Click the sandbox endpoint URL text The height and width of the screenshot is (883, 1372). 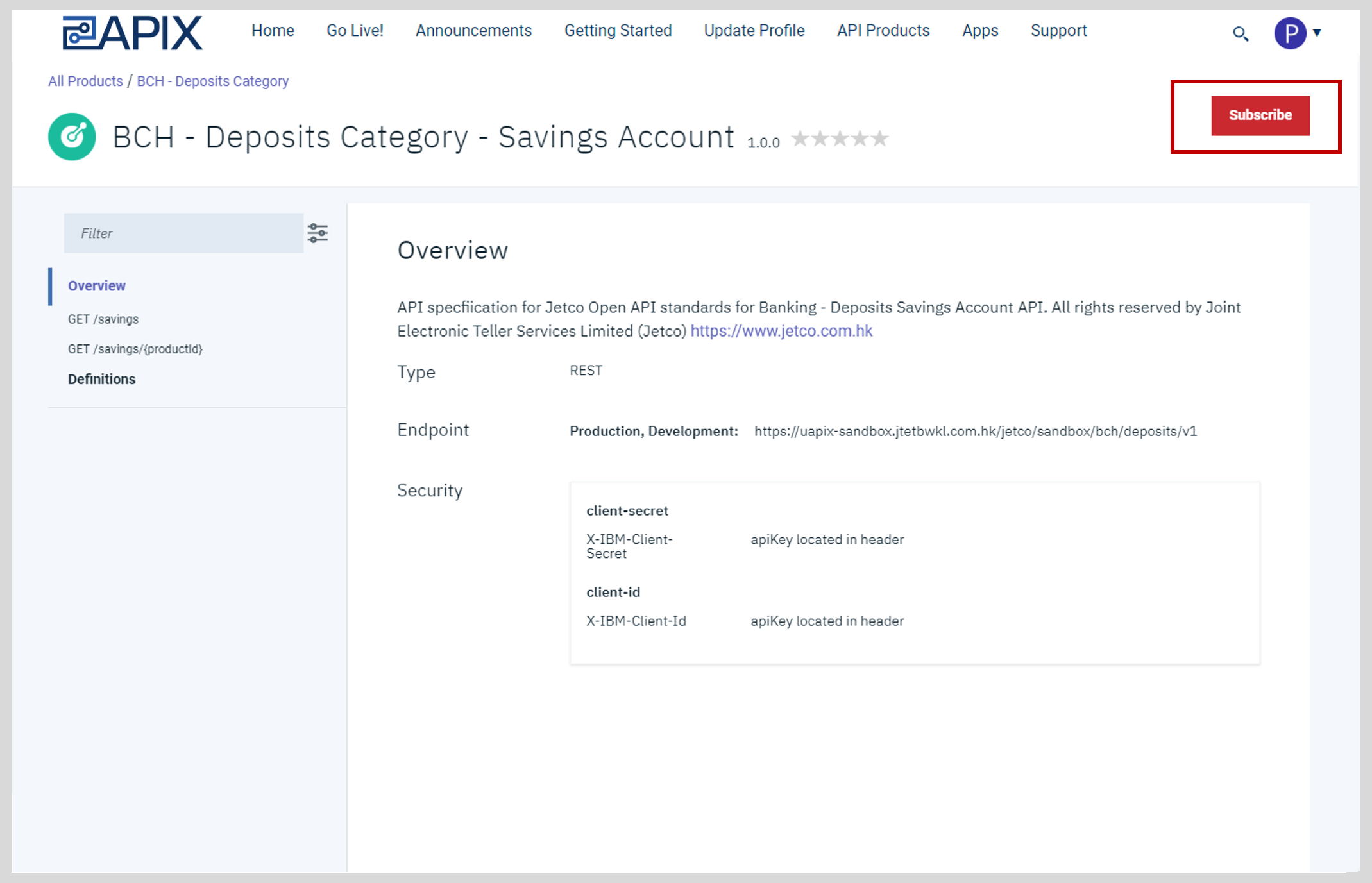coord(976,431)
